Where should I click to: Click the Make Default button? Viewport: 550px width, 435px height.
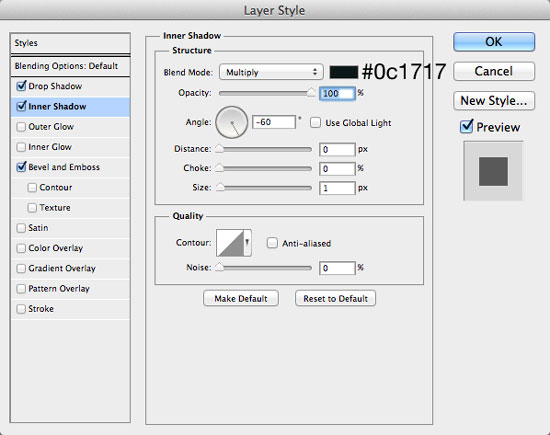coord(241,299)
